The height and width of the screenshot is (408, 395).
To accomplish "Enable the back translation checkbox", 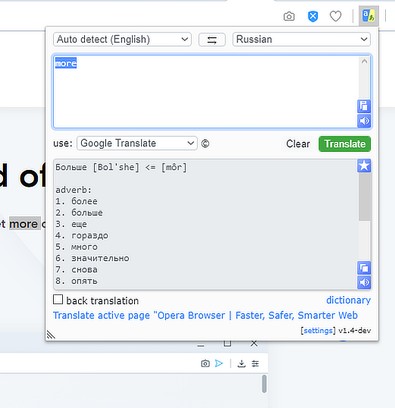I will 58,299.
